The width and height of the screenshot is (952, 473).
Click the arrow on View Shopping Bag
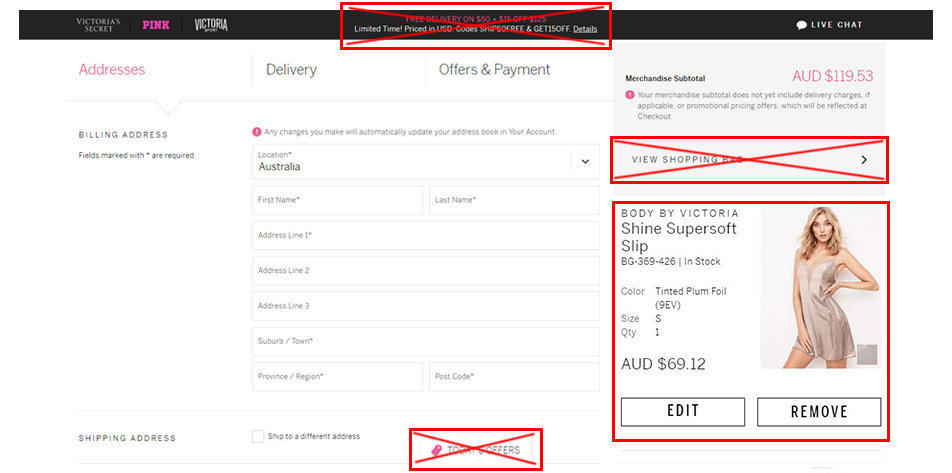pyautogui.click(x=864, y=160)
